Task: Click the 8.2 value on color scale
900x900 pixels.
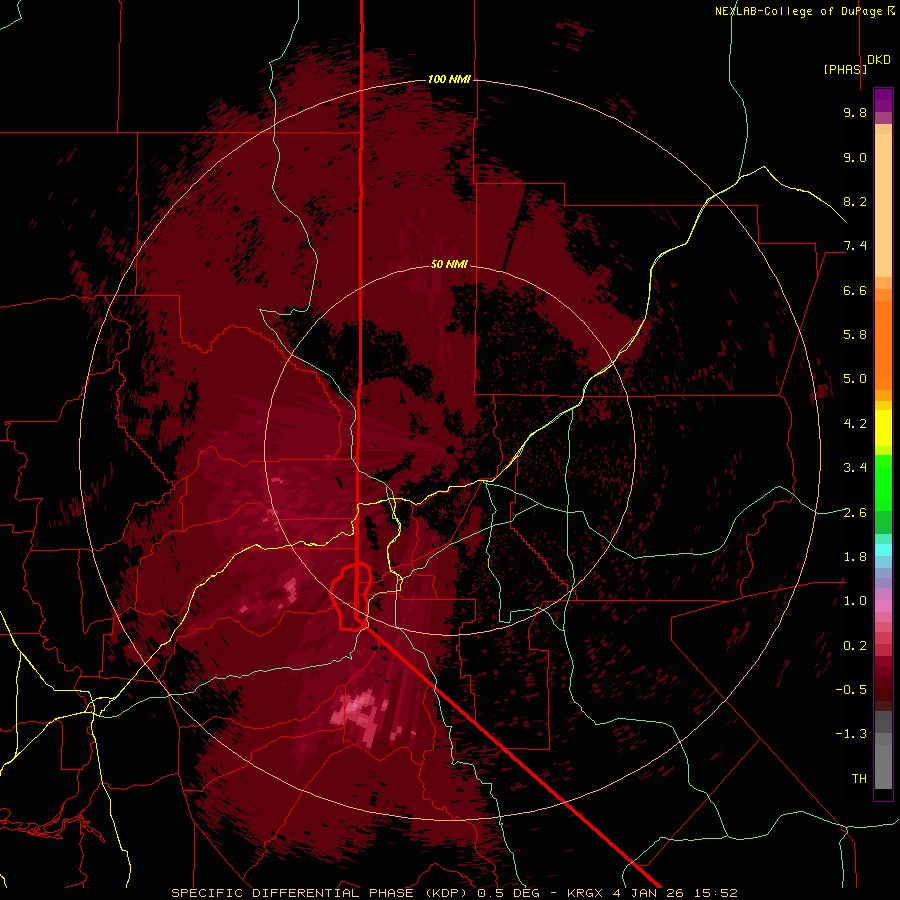Action: 855,201
